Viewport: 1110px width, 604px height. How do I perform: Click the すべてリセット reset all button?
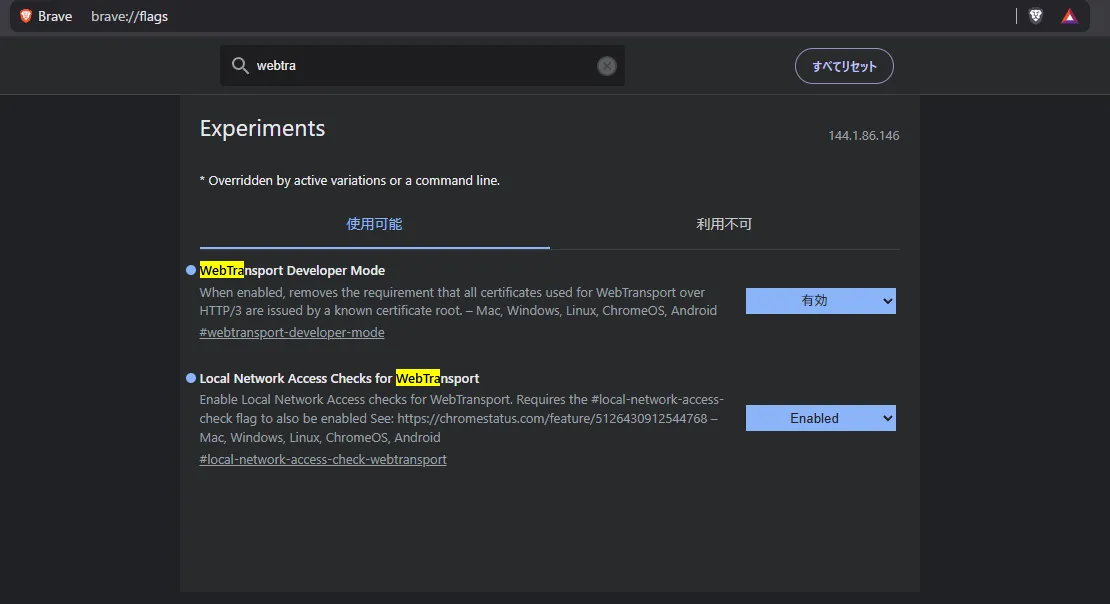844,66
